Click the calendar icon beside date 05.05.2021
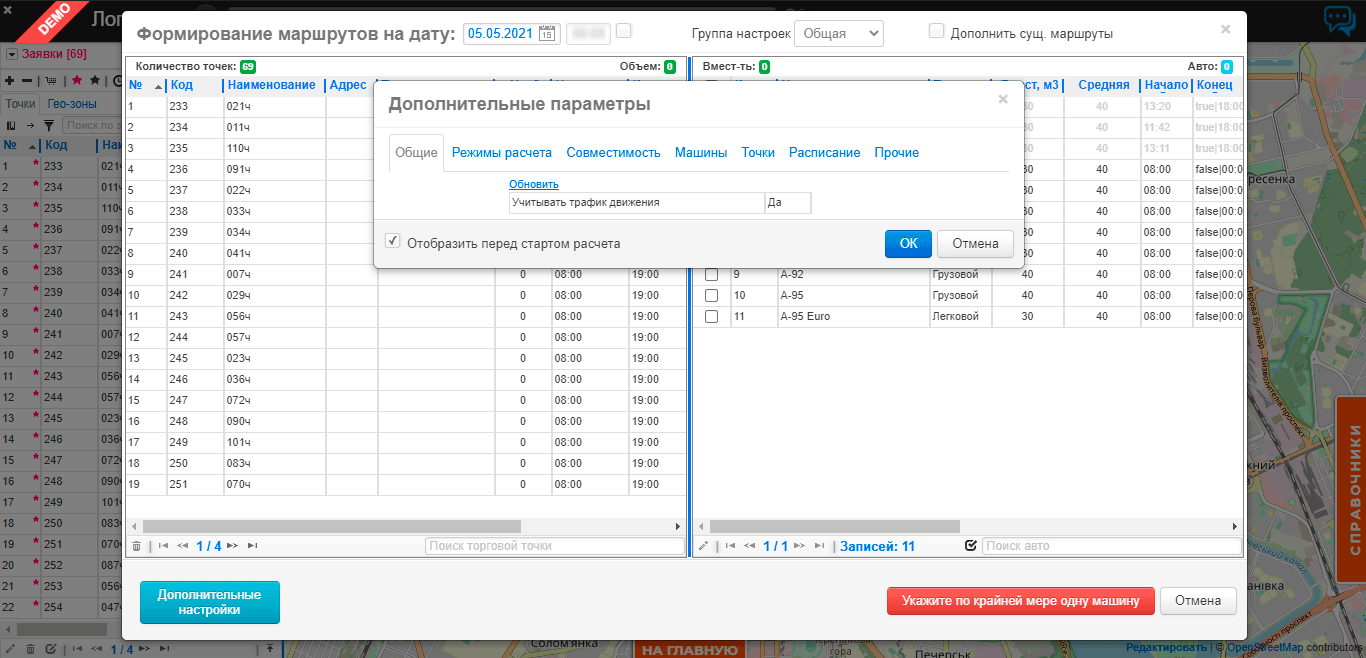Viewport: 1366px width, 658px height. coord(548,33)
